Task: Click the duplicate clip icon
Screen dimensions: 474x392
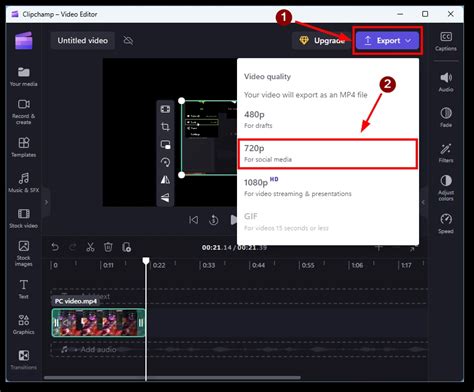Action: (126, 247)
